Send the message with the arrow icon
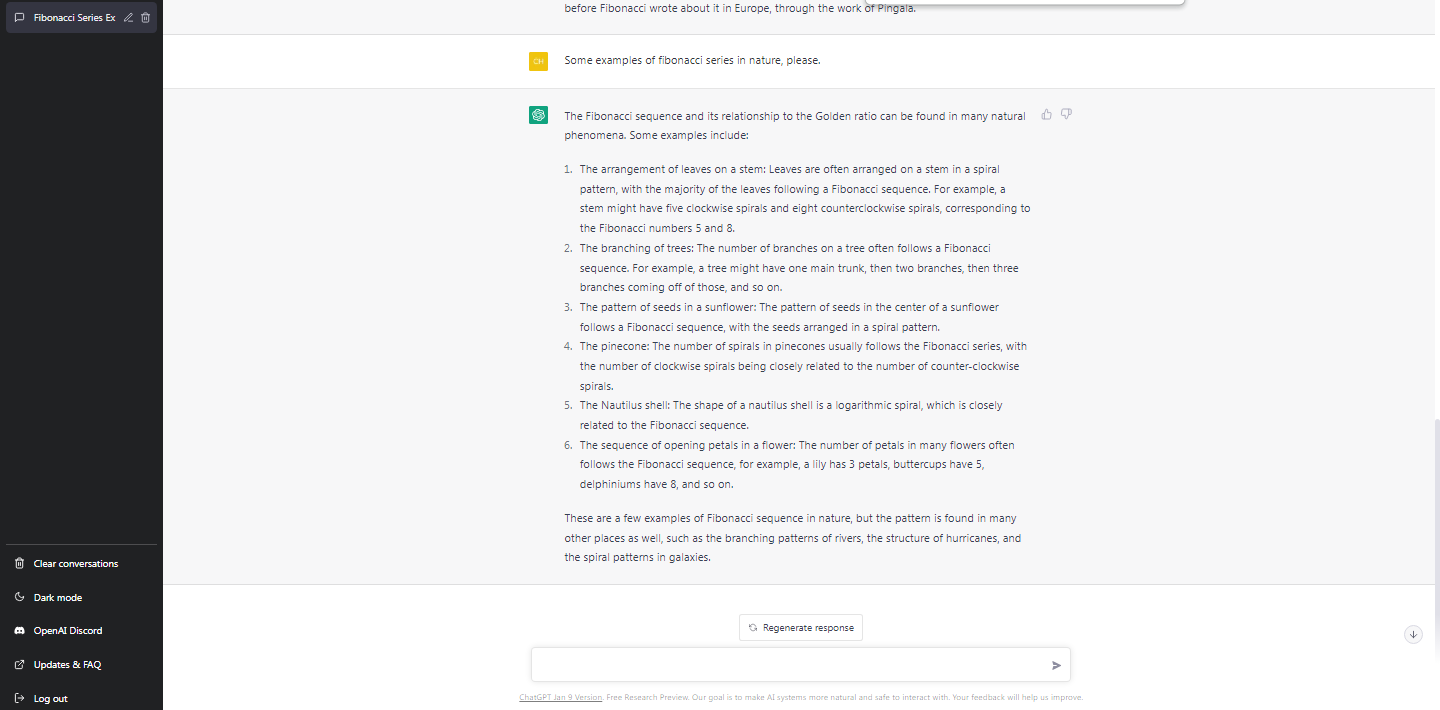Viewport: 1440px width, 710px height. click(1055, 664)
